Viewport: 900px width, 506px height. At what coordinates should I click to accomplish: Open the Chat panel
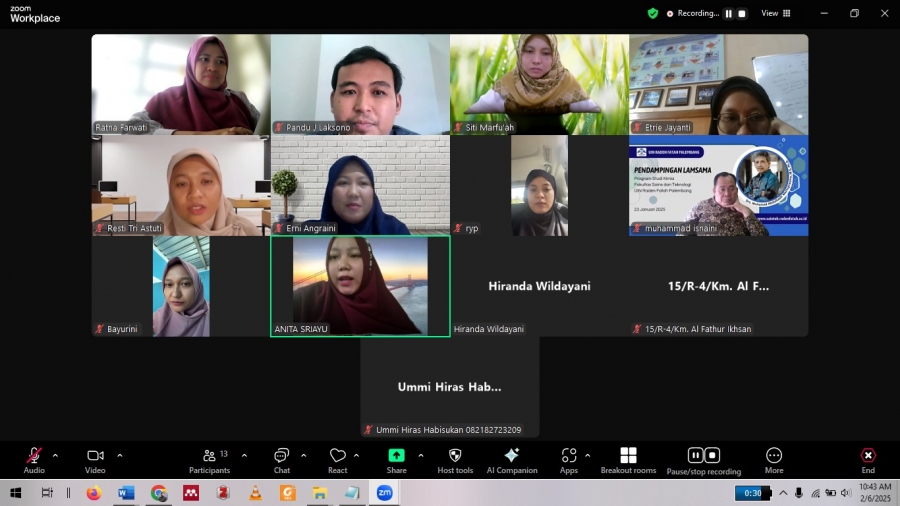(x=282, y=460)
